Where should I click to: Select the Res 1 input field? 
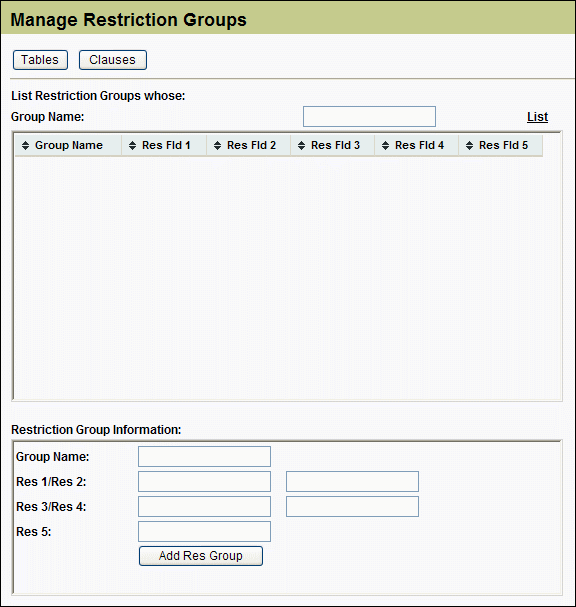[x=204, y=482]
